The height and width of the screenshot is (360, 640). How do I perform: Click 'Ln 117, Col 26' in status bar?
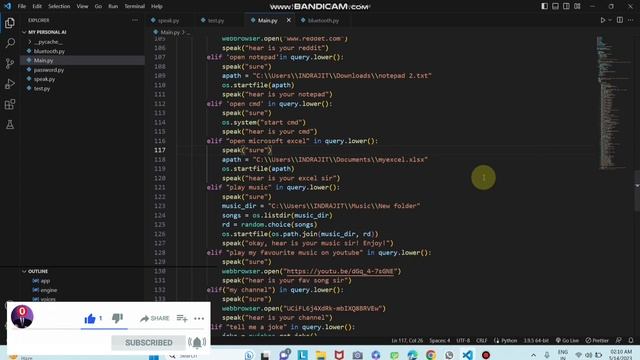pos(407,340)
